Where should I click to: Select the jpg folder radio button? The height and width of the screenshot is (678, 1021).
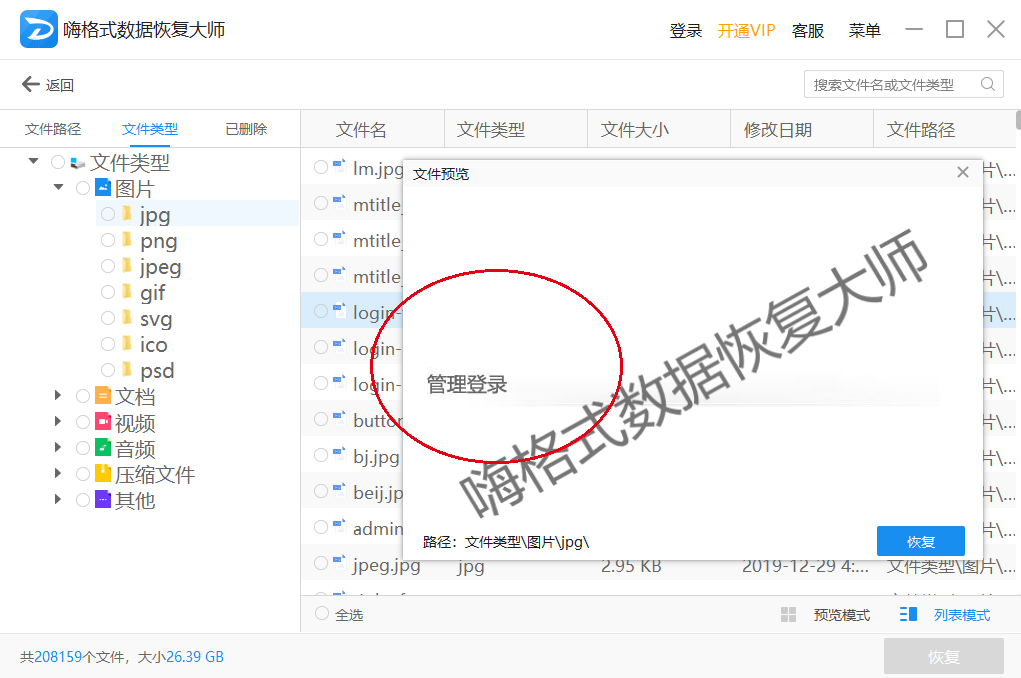[x=108, y=214]
